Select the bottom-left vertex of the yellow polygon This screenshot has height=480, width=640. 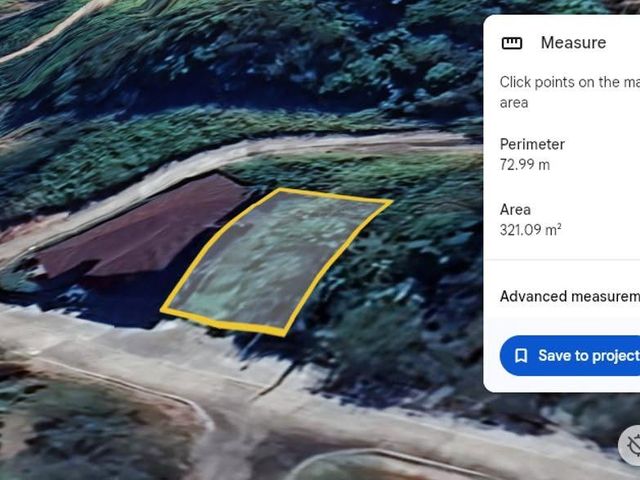pos(163,311)
